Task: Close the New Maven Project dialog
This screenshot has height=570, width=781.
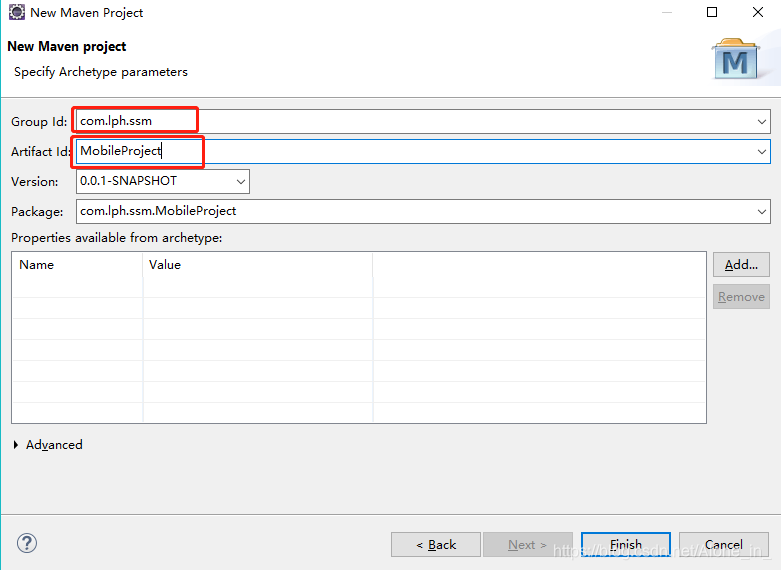Action: (758, 12)
